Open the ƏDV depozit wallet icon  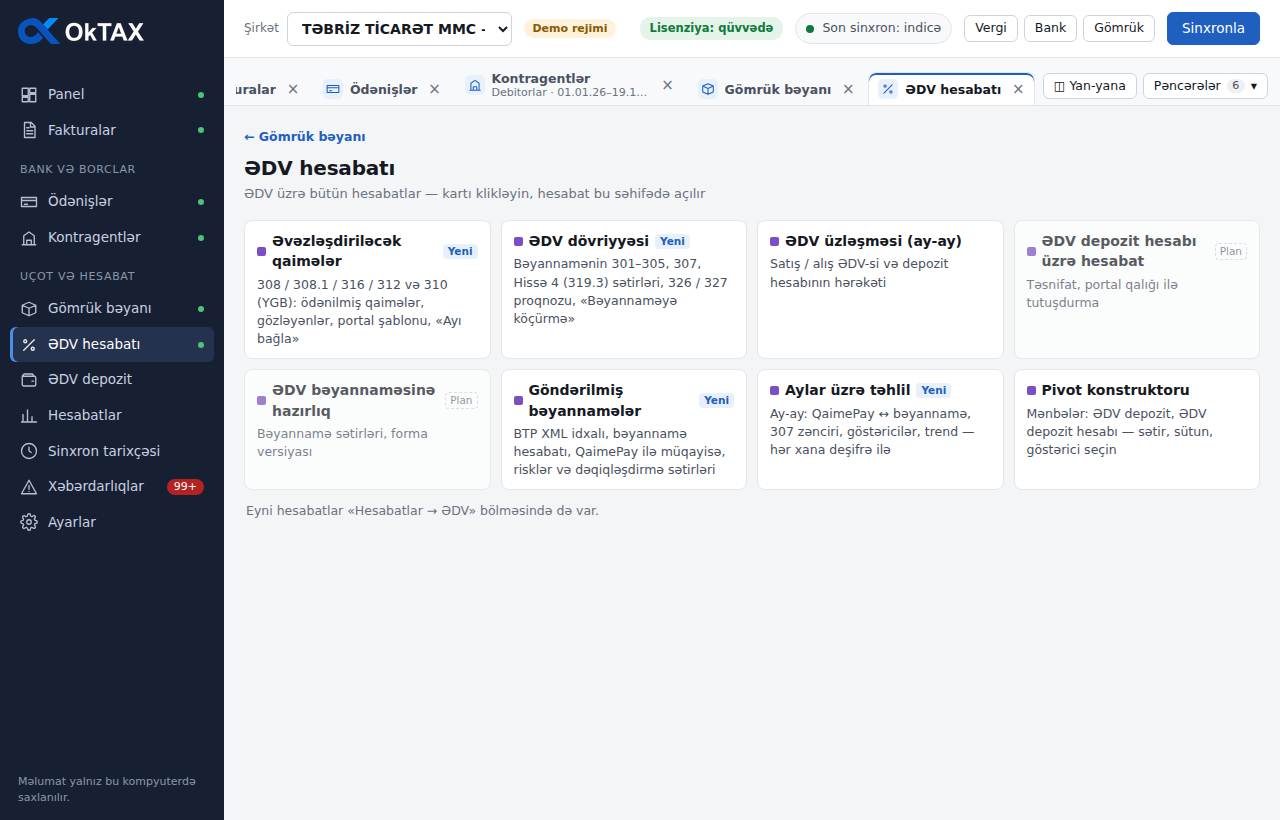pyautogui.click(x=29, y=380)
